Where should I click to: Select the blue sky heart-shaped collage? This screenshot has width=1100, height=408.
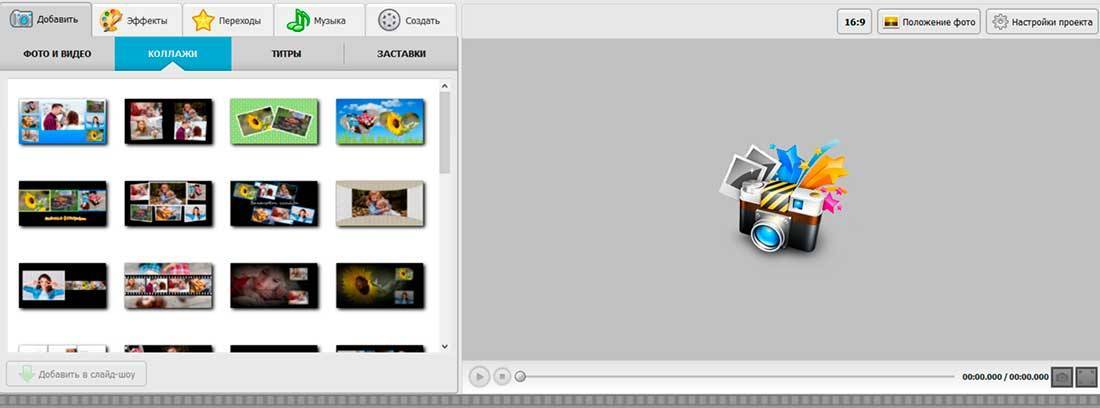pos(380,121)
